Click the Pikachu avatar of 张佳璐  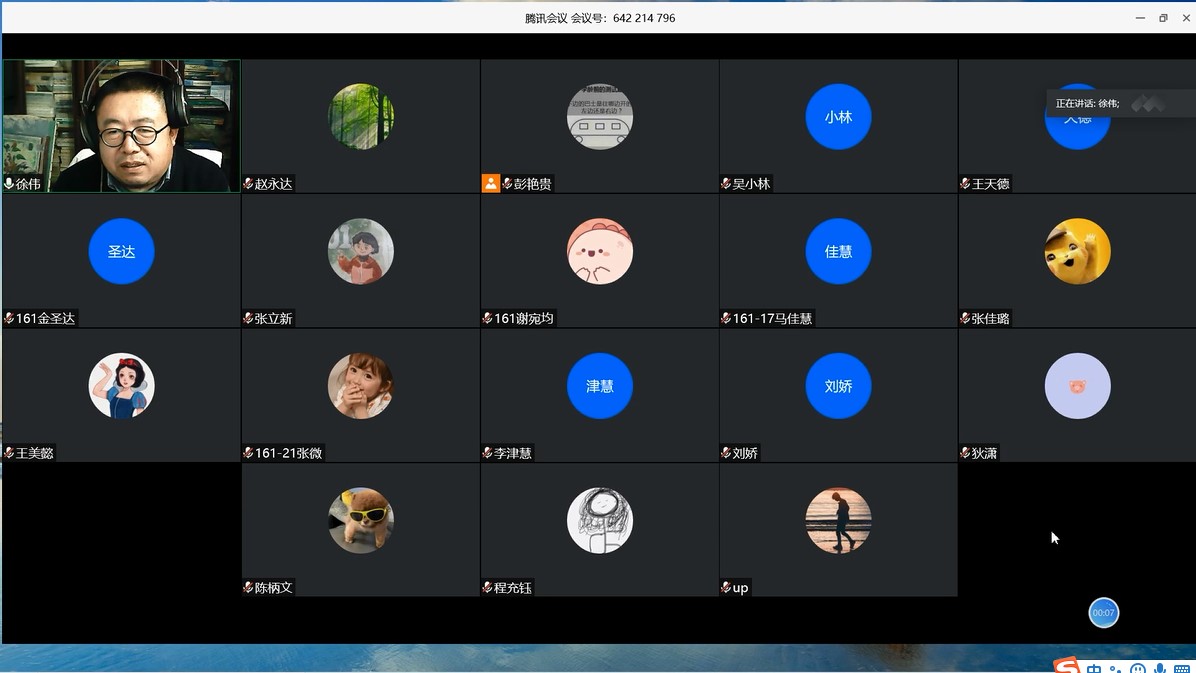[x=1077, y=251]
